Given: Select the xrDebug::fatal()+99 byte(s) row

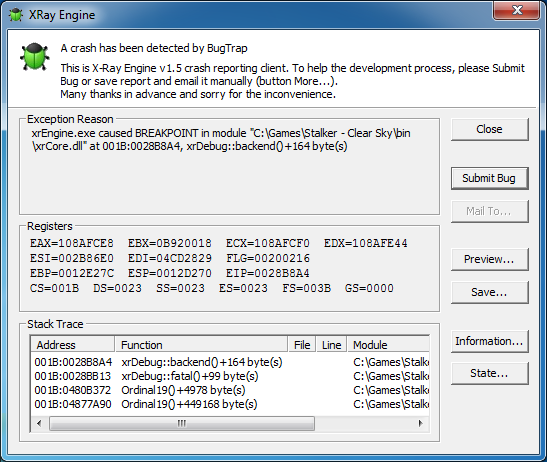Looking at the screenshot, I should 230,376.
